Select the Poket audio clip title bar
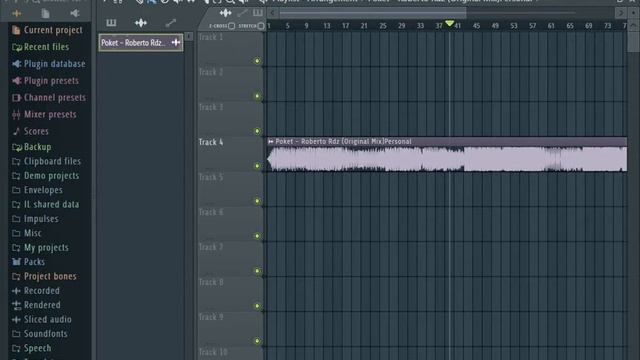Viewport: 640px width, 360px height. click(x=447, y=142)
